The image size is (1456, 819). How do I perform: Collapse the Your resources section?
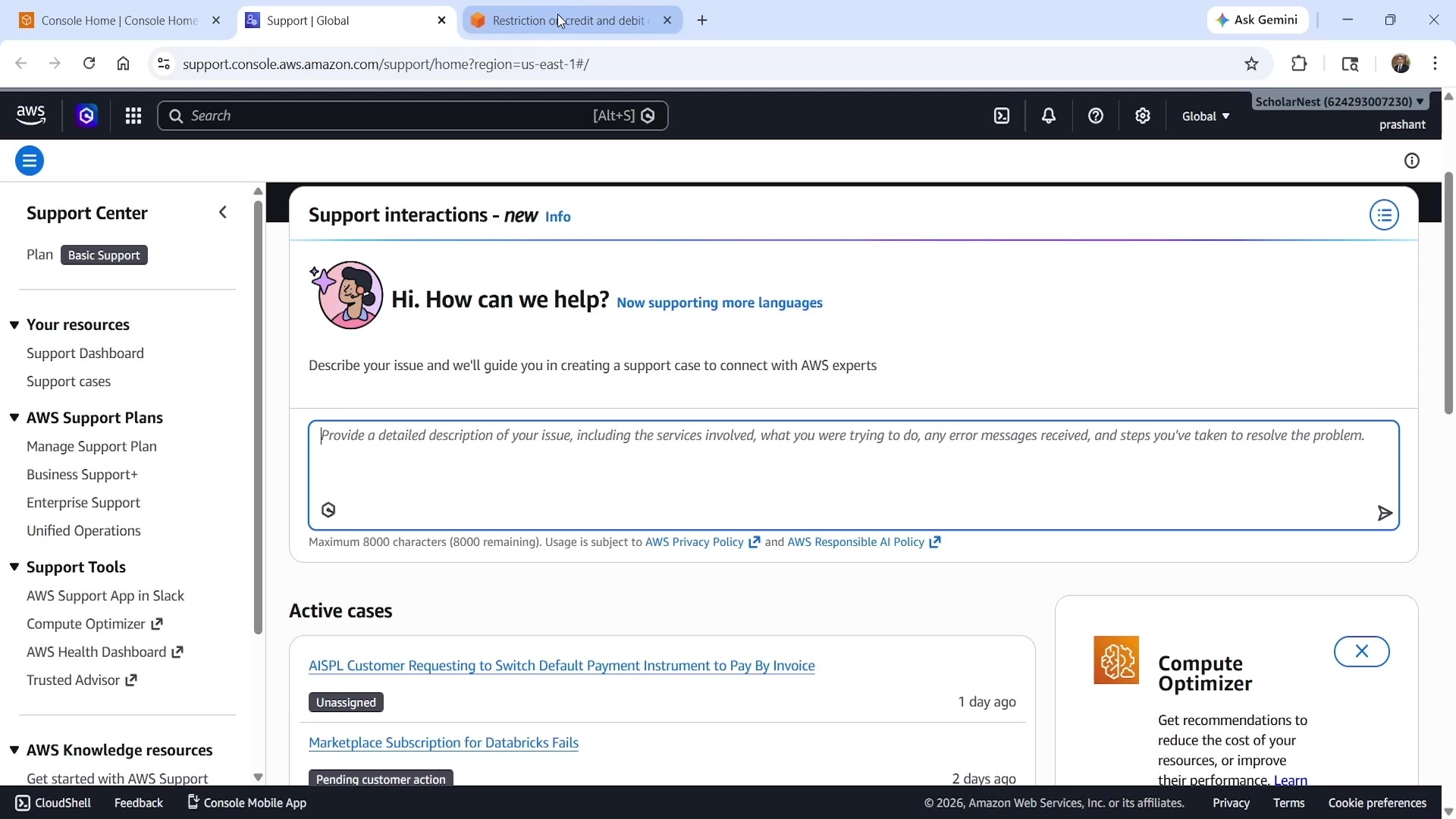point(14,325)
